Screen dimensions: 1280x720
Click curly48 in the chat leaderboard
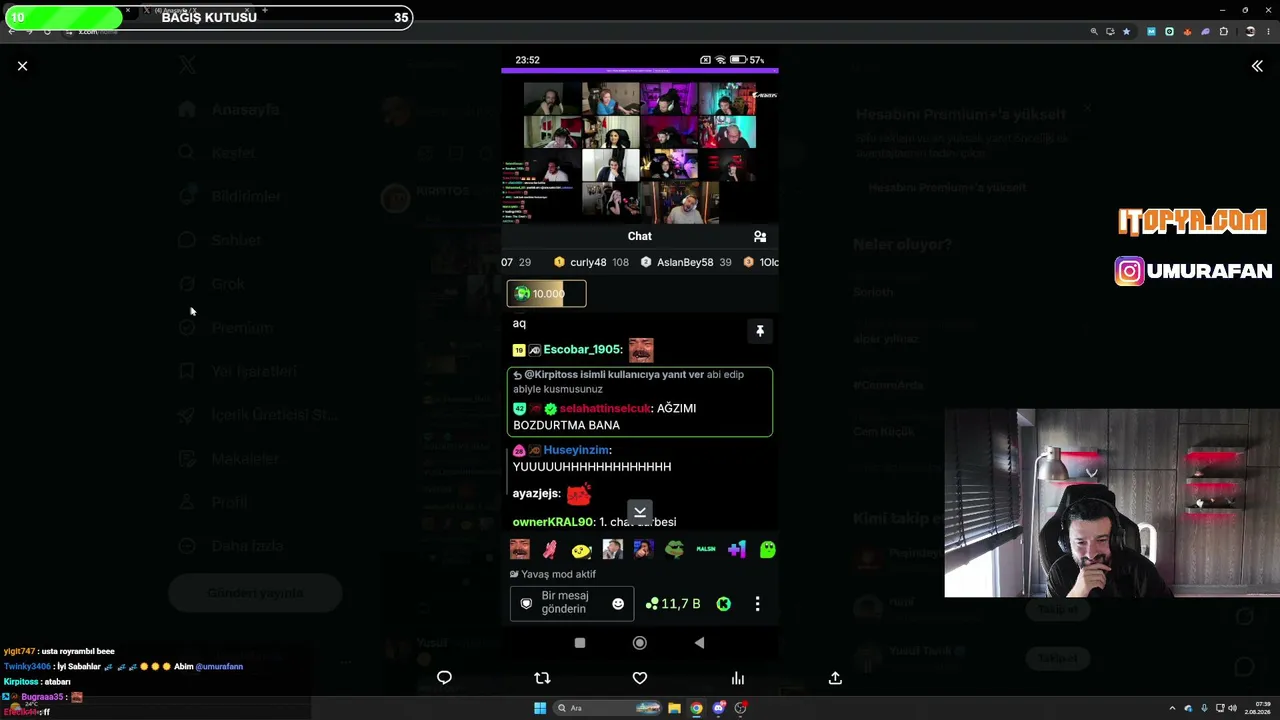[588, 262]
